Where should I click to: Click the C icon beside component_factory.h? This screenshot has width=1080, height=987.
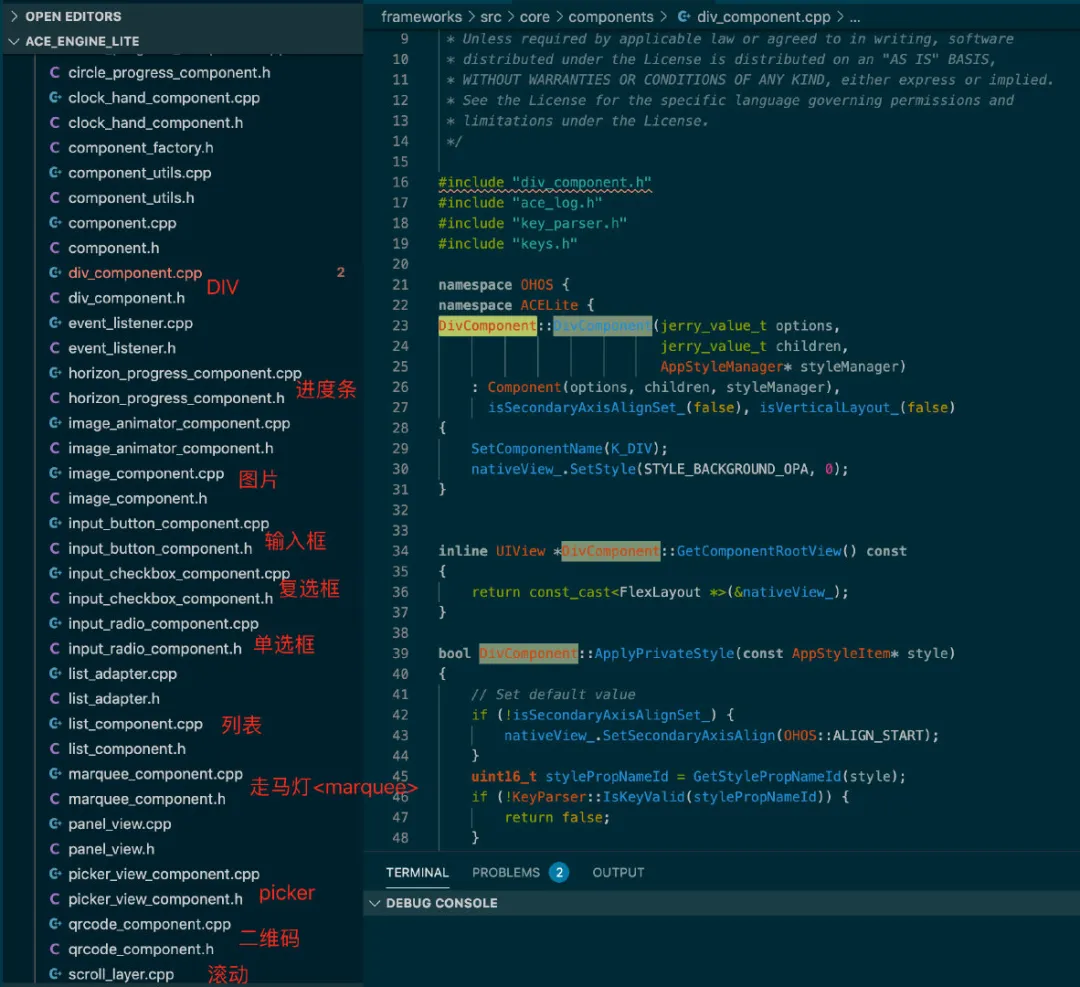point(55,148)
